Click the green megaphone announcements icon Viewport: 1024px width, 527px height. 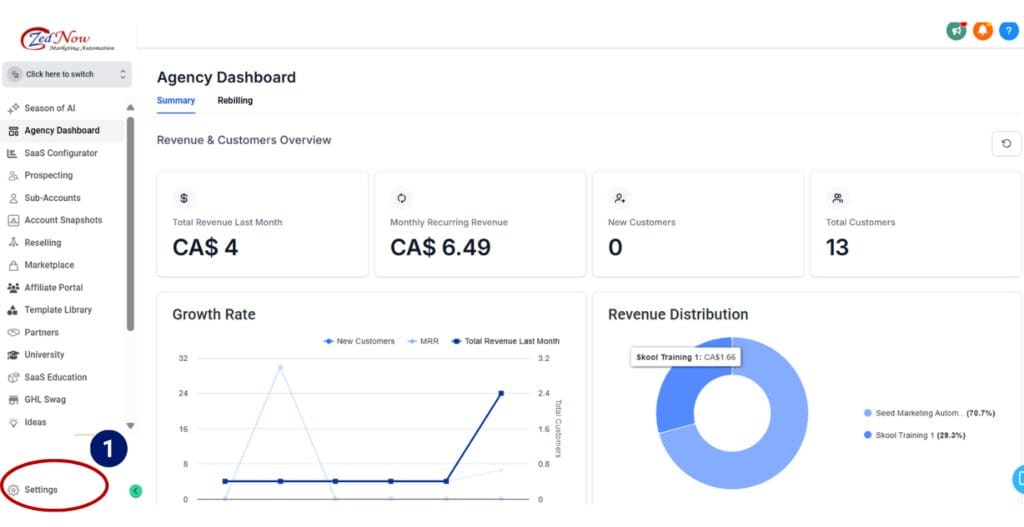click(x=956, y=31)
